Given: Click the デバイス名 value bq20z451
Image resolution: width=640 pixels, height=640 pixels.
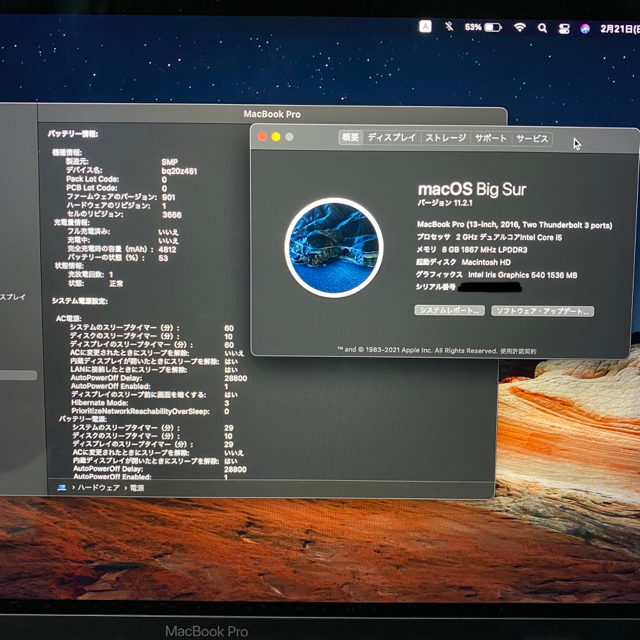Looking at the screenshot, I should (x=179, y=171).
